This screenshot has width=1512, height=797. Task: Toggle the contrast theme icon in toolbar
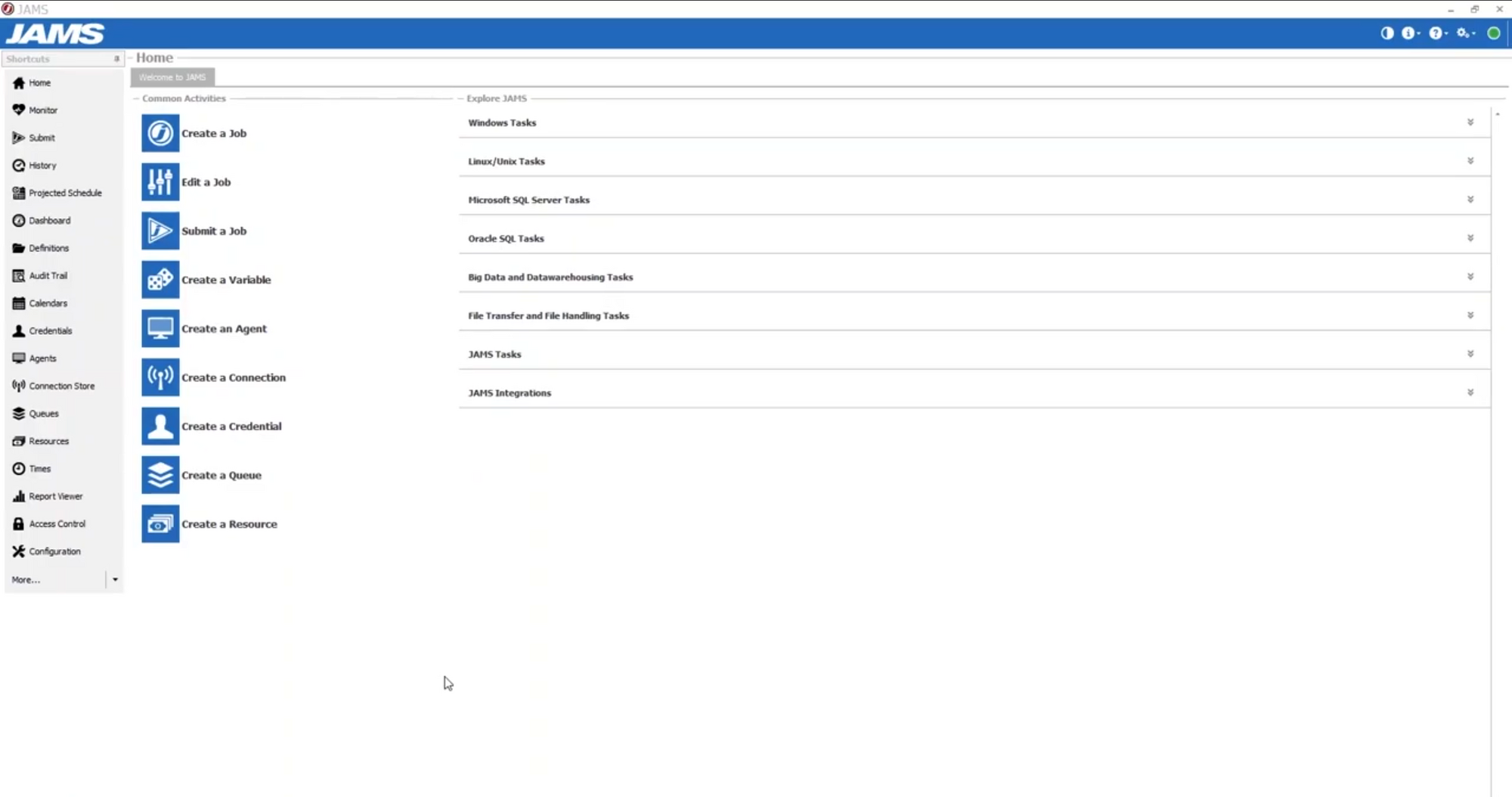pyautogui.click(x=1386, y=33)
